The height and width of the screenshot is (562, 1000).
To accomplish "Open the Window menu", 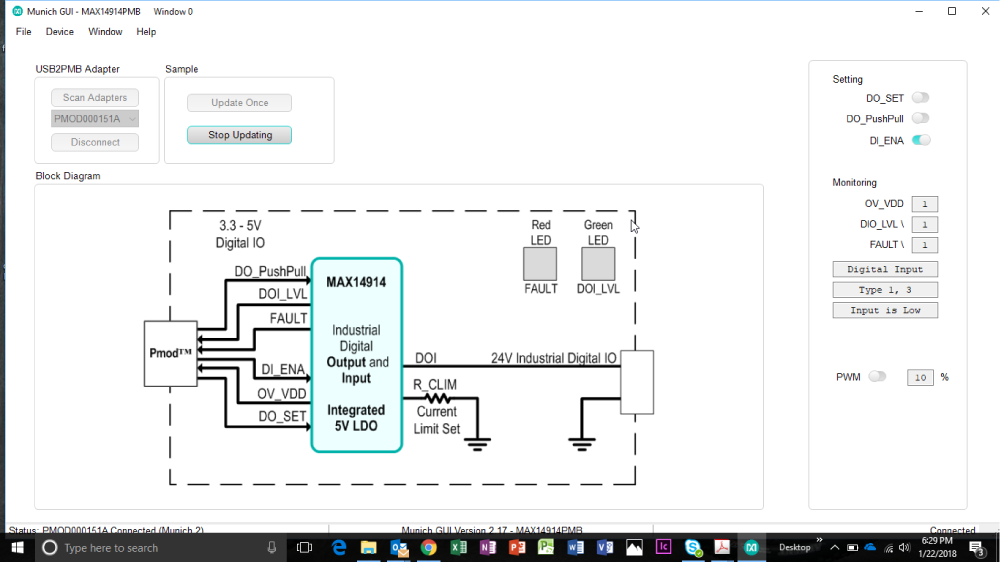I will click(x=105, y=32).
